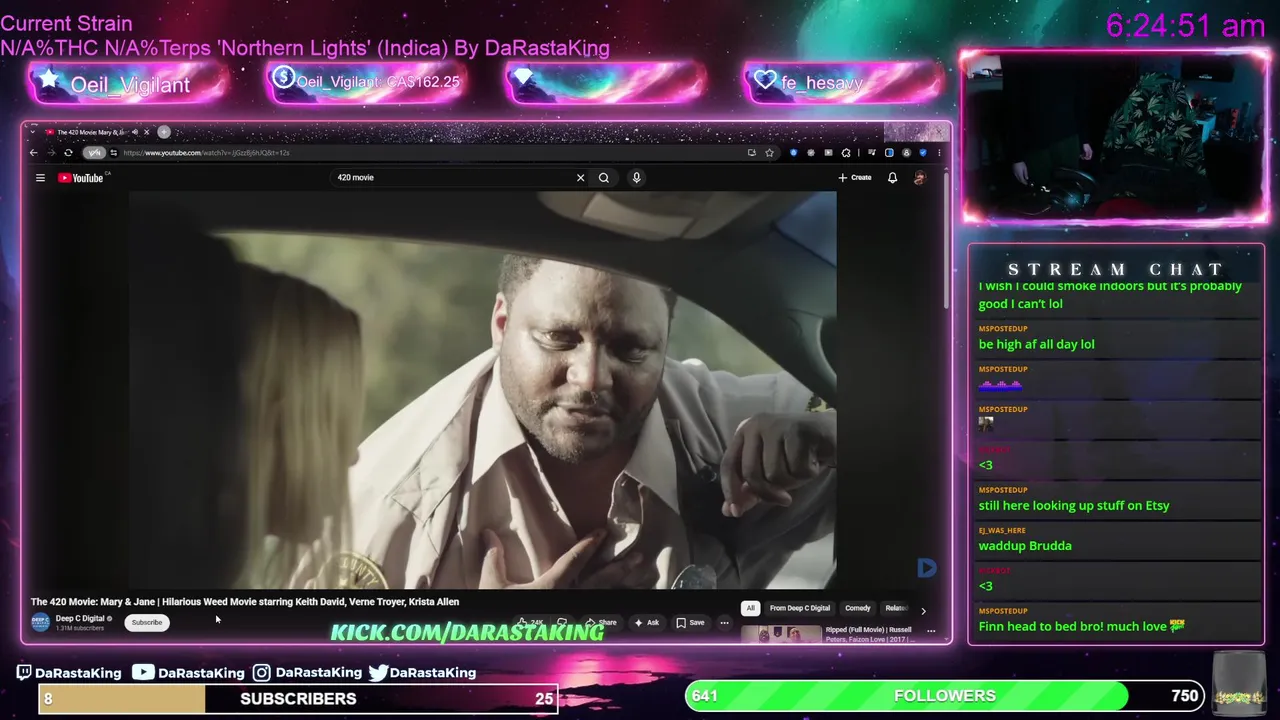The width and height of the screenshot is (1280, 720).
Task: Select the 'All' filter chip
Action: (750, 608)
